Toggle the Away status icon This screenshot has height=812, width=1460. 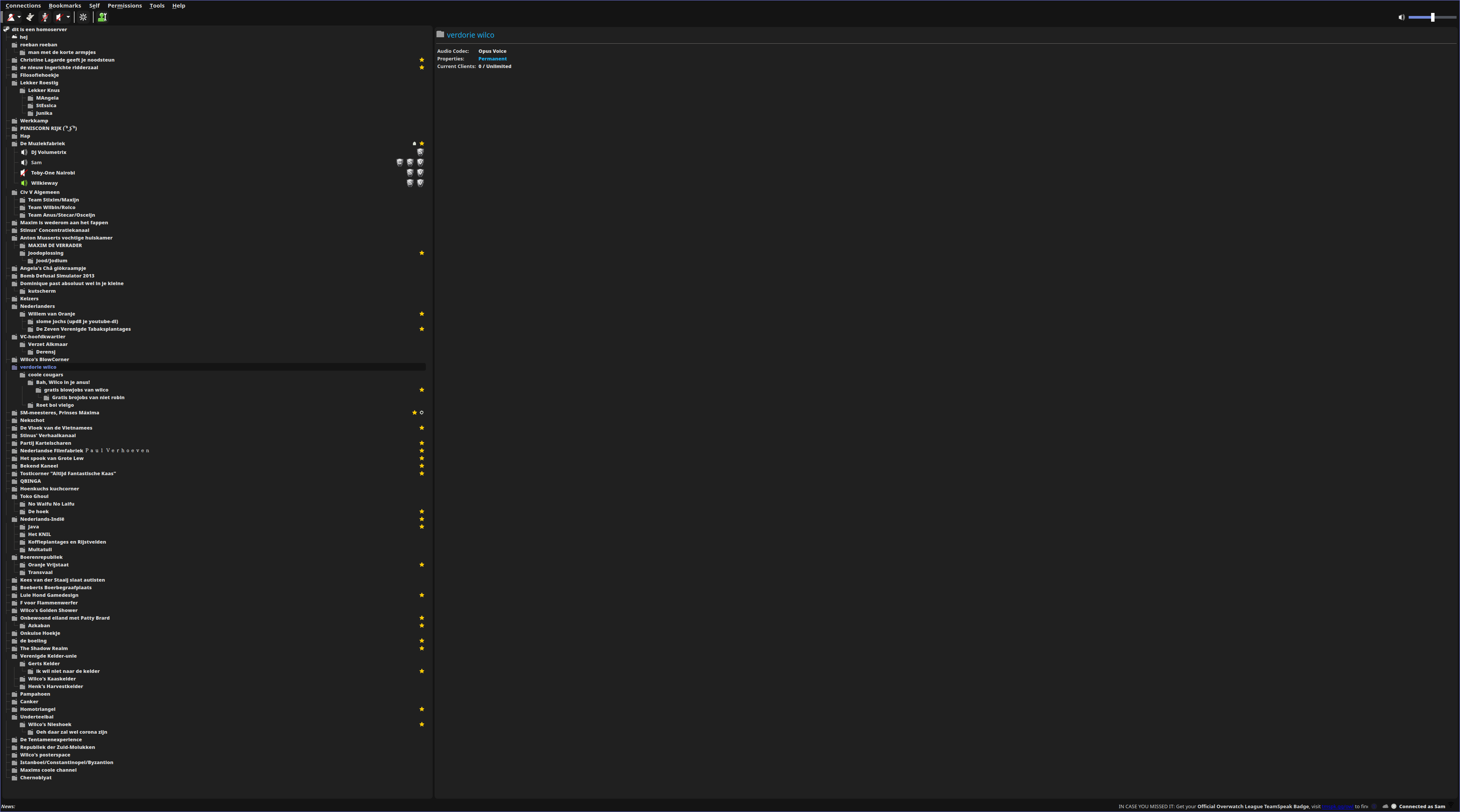click(11, 17)
